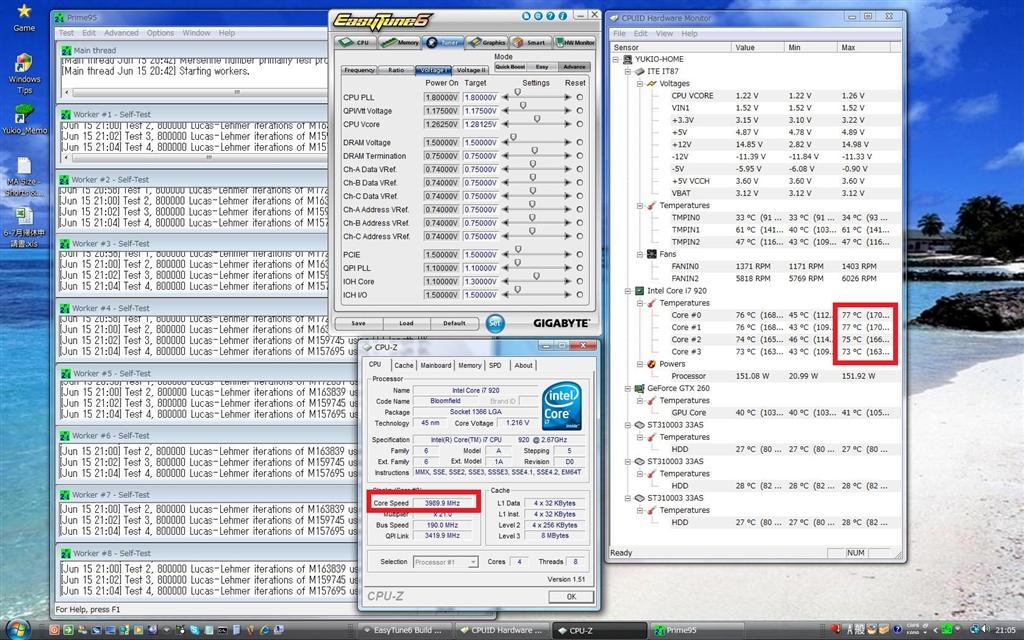Open the Graphics tab in EasyTune6
Viewport: 1024px width, 640px height.
pyautogui.click(x=487, y=42)
